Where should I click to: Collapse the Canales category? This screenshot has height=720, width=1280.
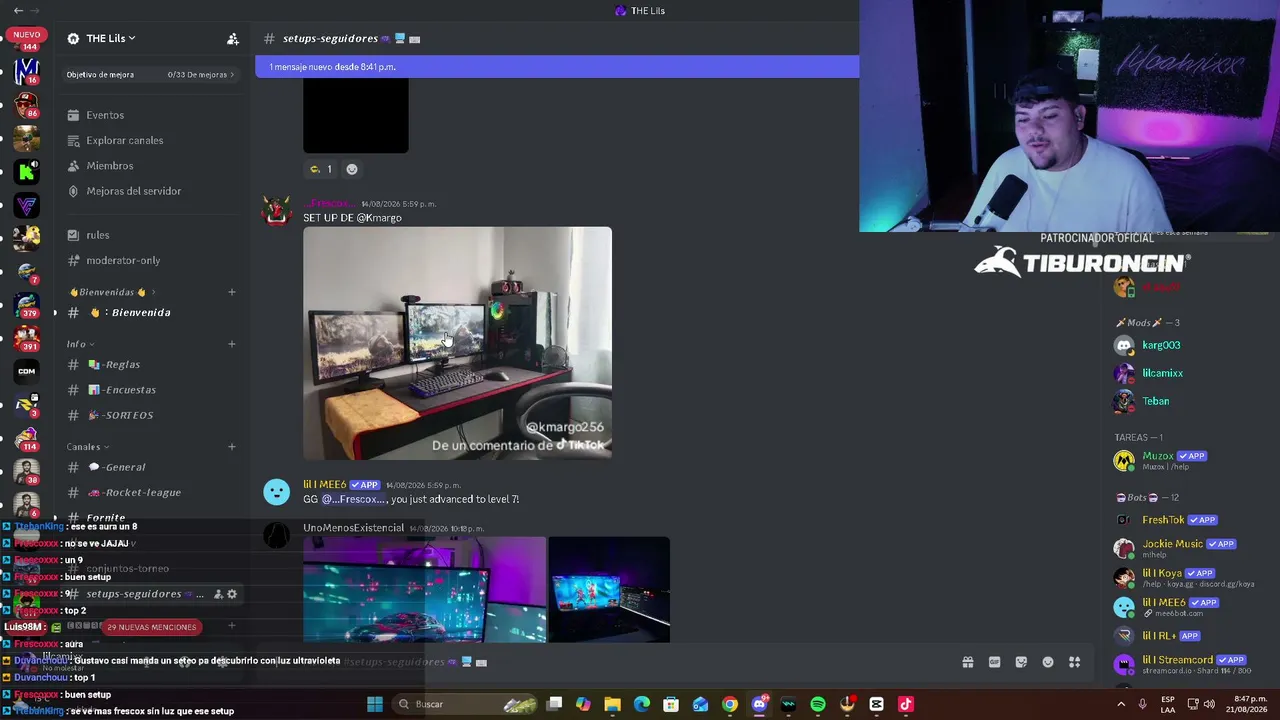pos(88,447)
